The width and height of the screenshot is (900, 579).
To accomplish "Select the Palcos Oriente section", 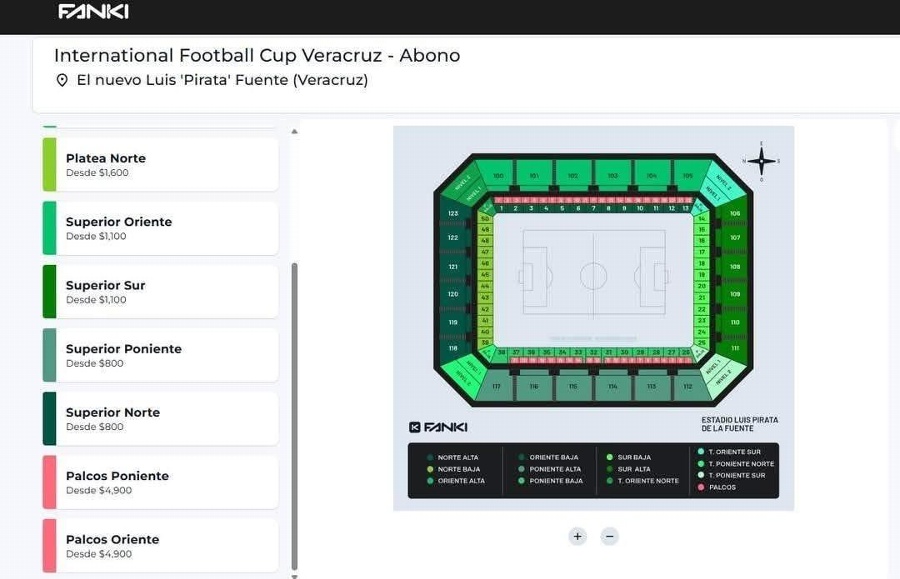I will [x=161, y=546].
